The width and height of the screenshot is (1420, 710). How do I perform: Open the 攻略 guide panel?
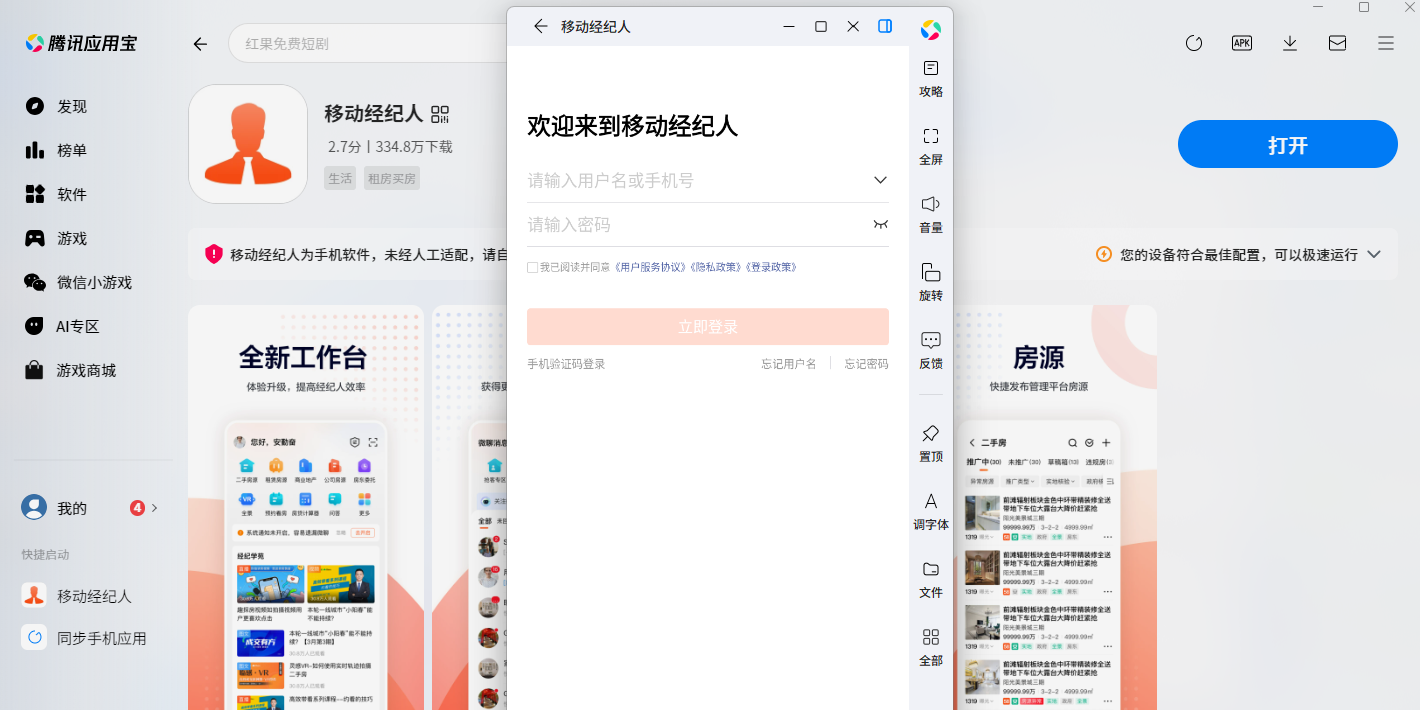pos(931,78)
